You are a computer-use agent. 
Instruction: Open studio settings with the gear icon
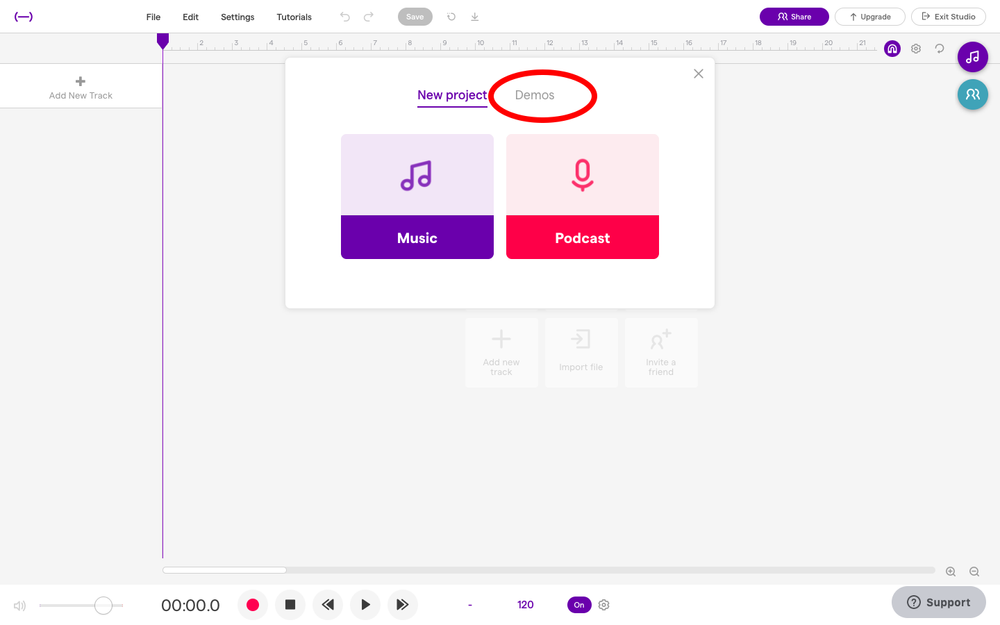click(x=915, y=48)
